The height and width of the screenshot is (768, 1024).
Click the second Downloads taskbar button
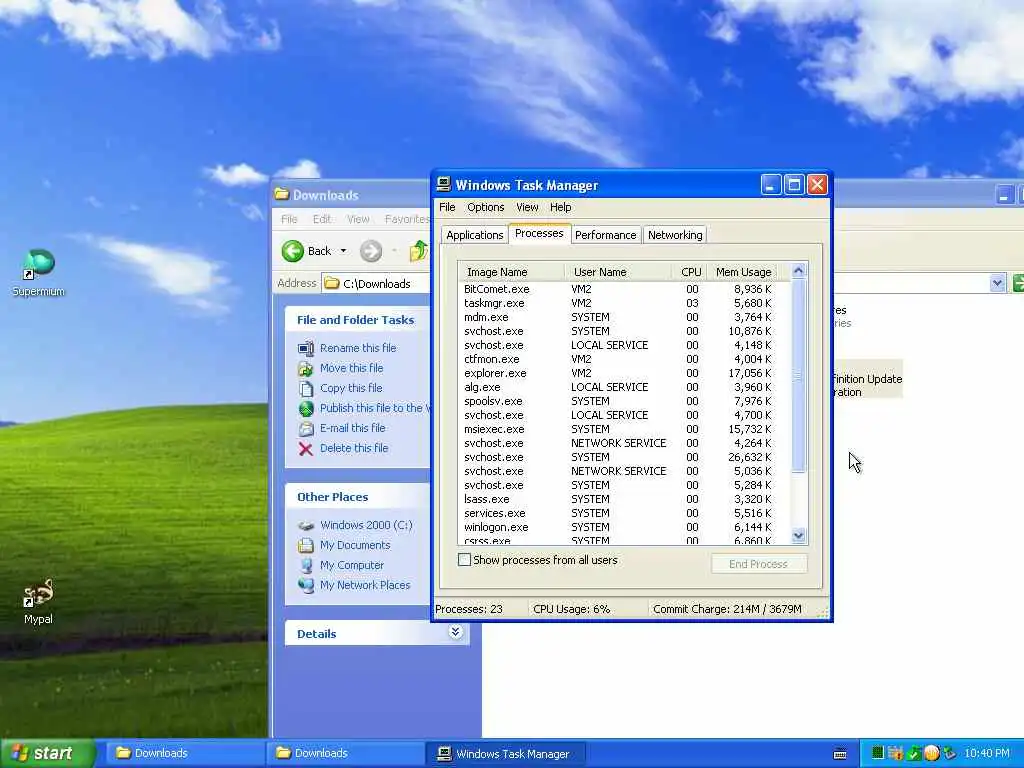pos(346,753)
